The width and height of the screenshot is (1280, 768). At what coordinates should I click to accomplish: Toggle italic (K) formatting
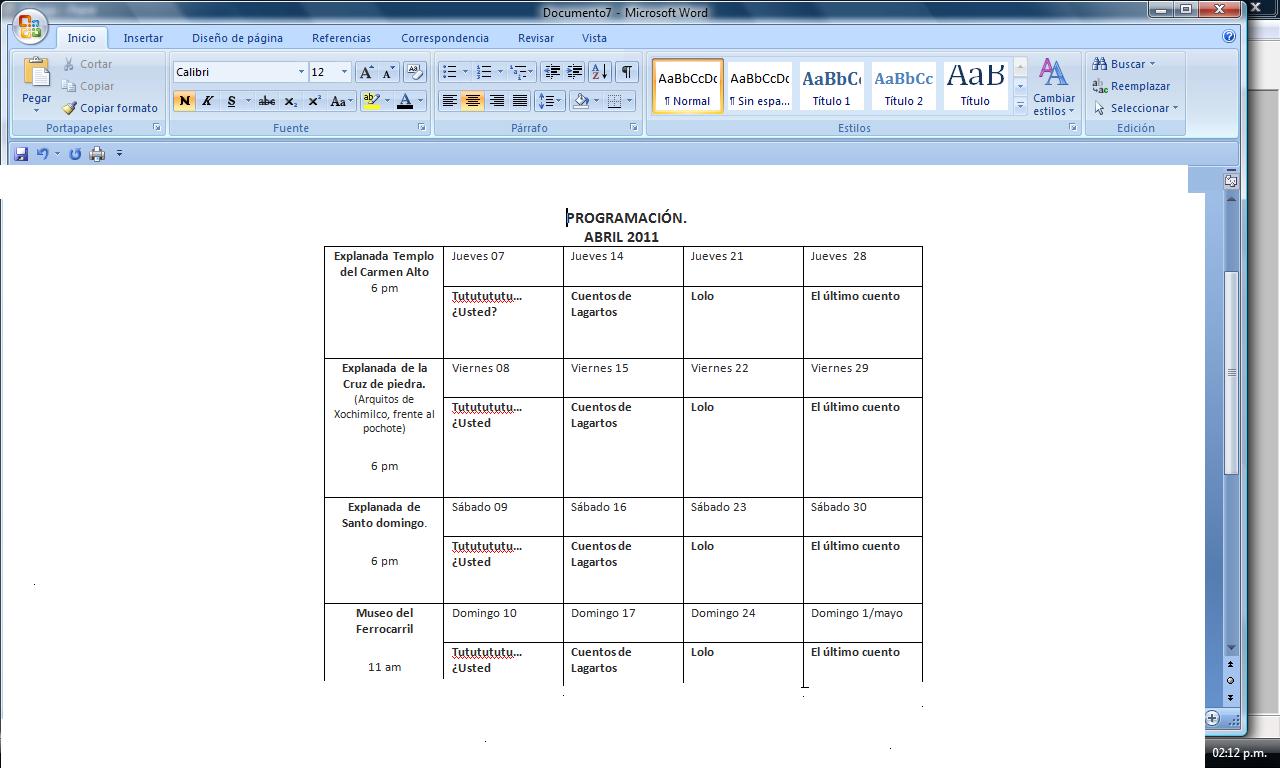click(x=208, y=101)
